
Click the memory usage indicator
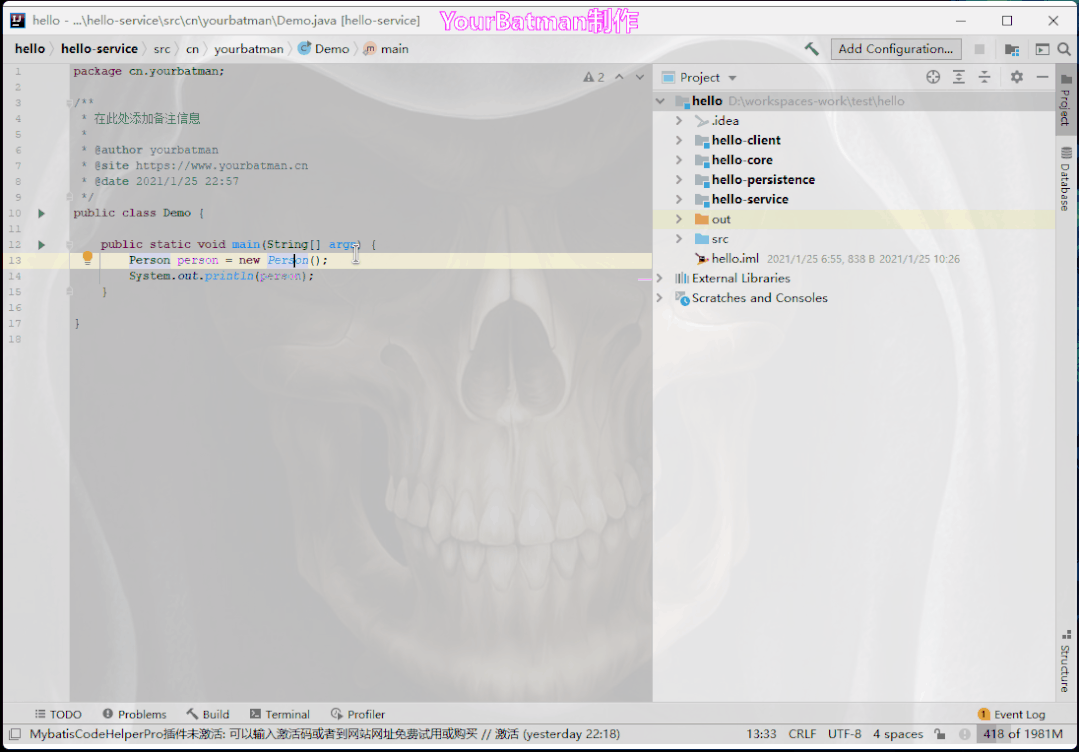tap(1022, 734)
